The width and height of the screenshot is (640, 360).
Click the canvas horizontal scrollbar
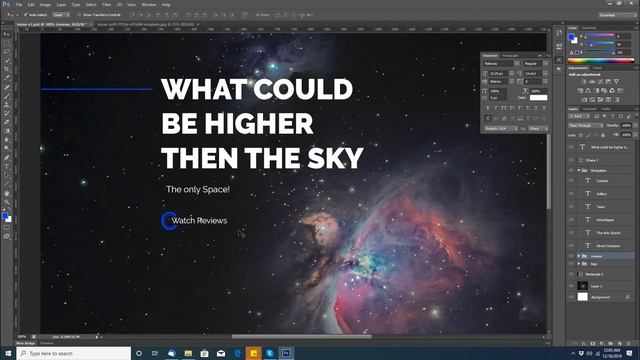[302, 337]
